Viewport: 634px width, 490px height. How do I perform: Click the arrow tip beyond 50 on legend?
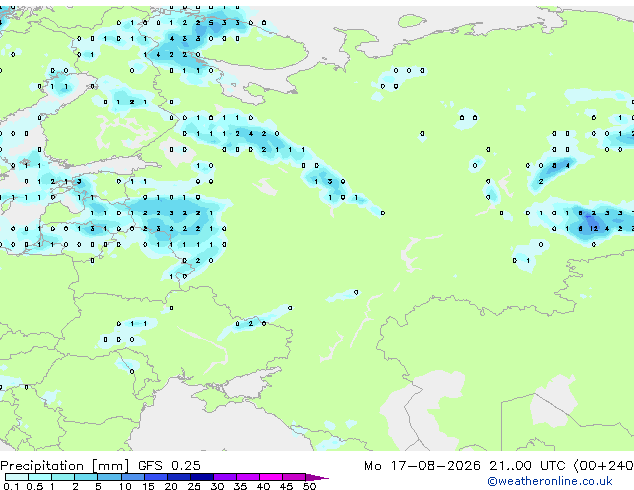317,478
